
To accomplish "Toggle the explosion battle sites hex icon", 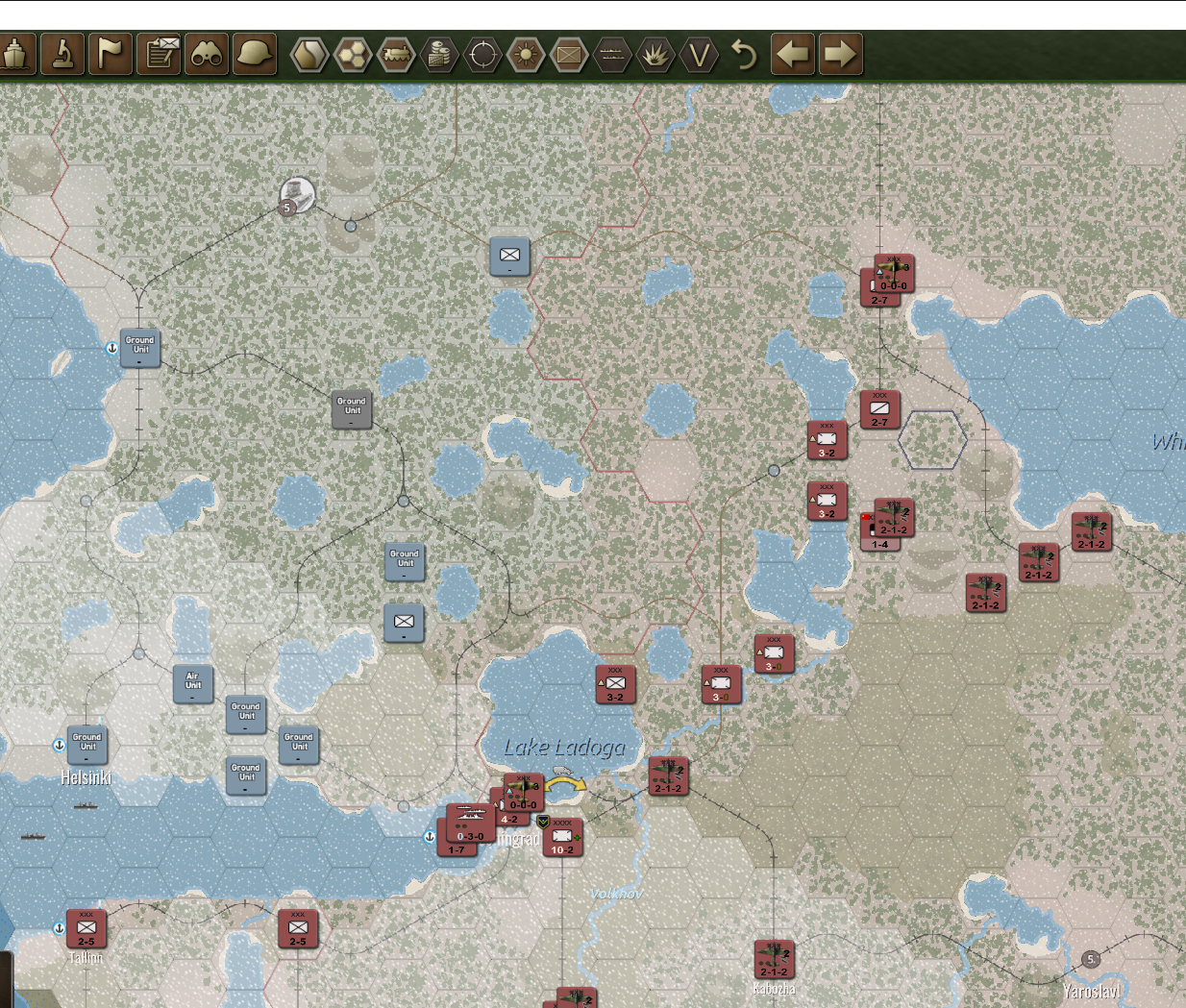I will tap(655, 55).
